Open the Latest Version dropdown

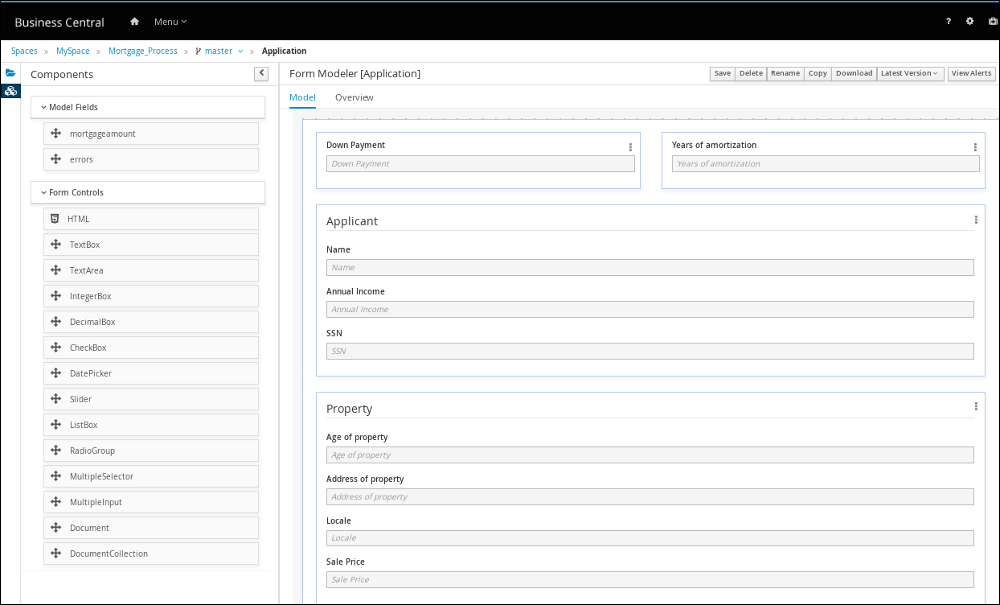pyautogui.click(x=910, y=73)
